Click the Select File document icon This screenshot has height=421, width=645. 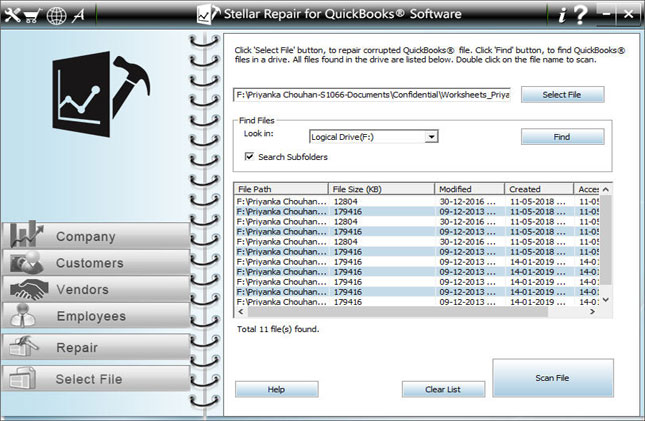tap(23, 378)
